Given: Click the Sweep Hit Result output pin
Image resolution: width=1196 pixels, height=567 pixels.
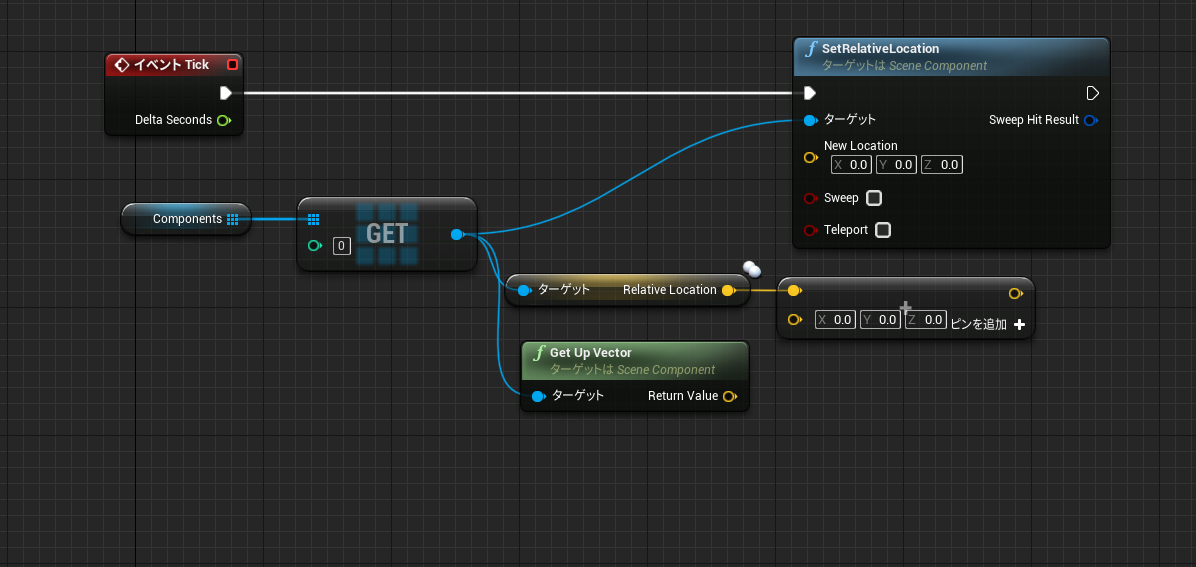Looking at the screenshot, I should 1091,120.
